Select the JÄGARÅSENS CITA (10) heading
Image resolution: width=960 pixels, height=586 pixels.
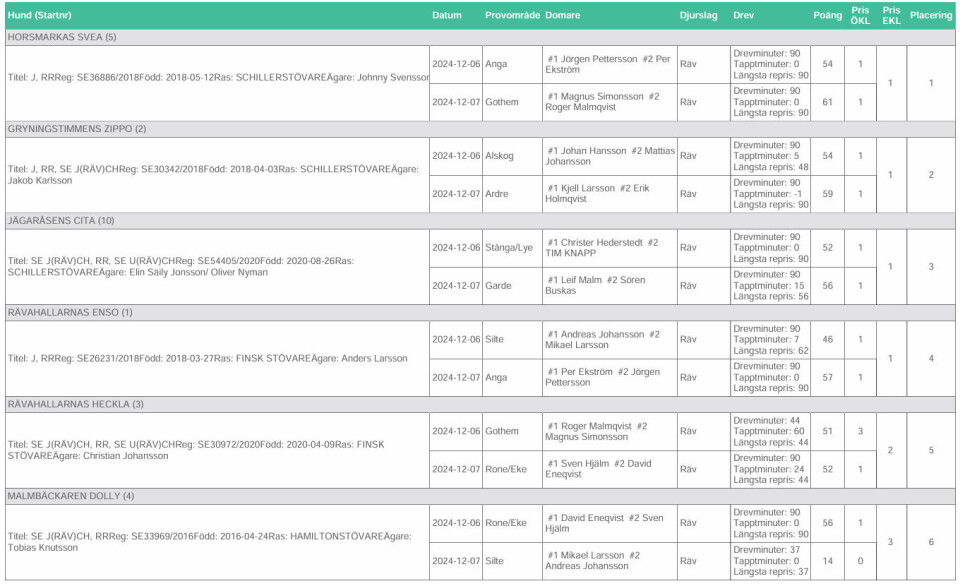point(61,221)
